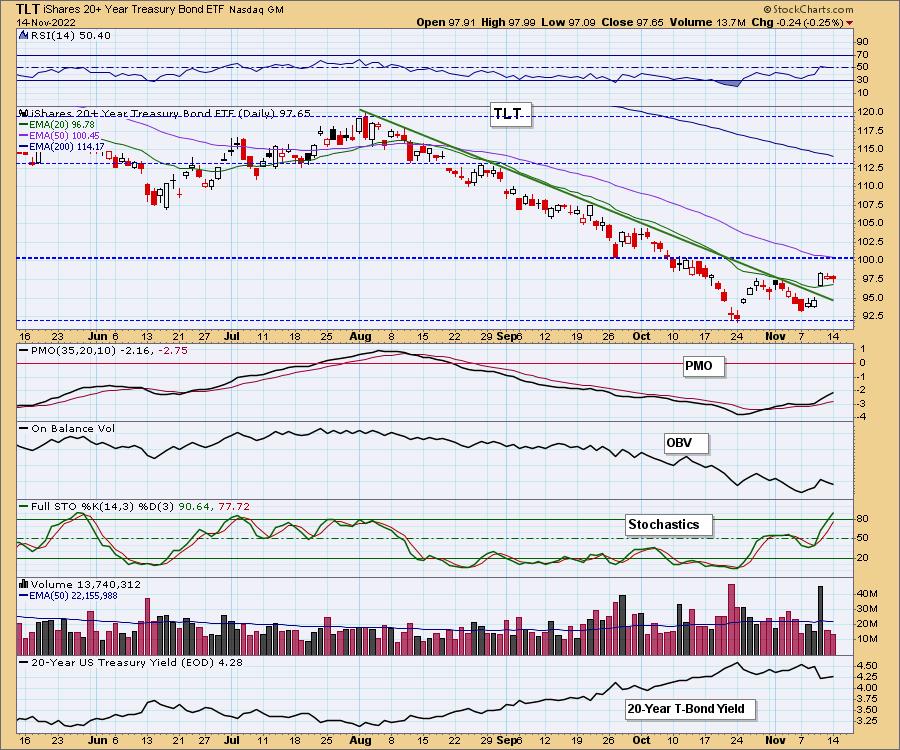Click the 4.50 yield axis value
The image size is (900, 750).
[x=868, y=666]
